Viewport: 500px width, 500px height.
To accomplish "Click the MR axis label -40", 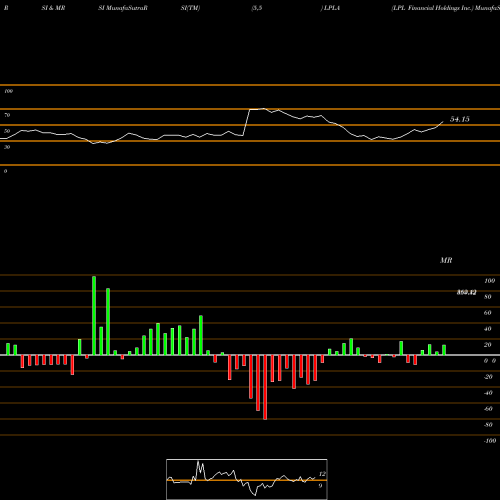I will (x=488, y=393).
